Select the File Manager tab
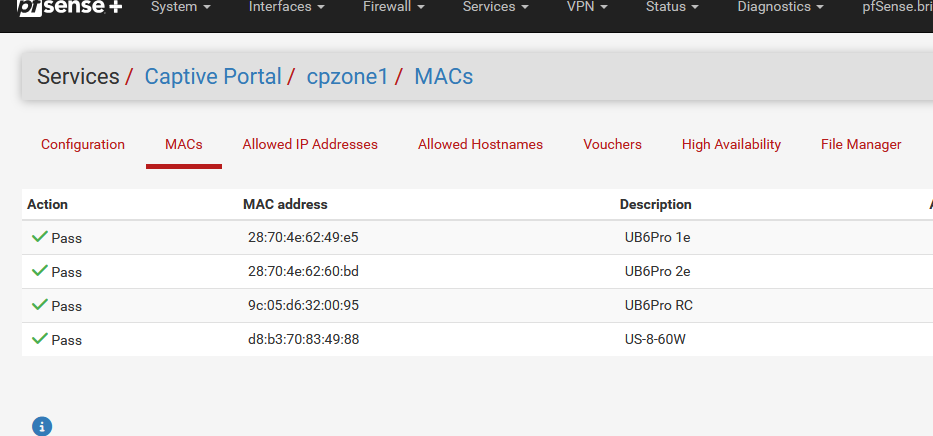Image resolution: width=933 pixels, height=436 pixels. [861, 144]
